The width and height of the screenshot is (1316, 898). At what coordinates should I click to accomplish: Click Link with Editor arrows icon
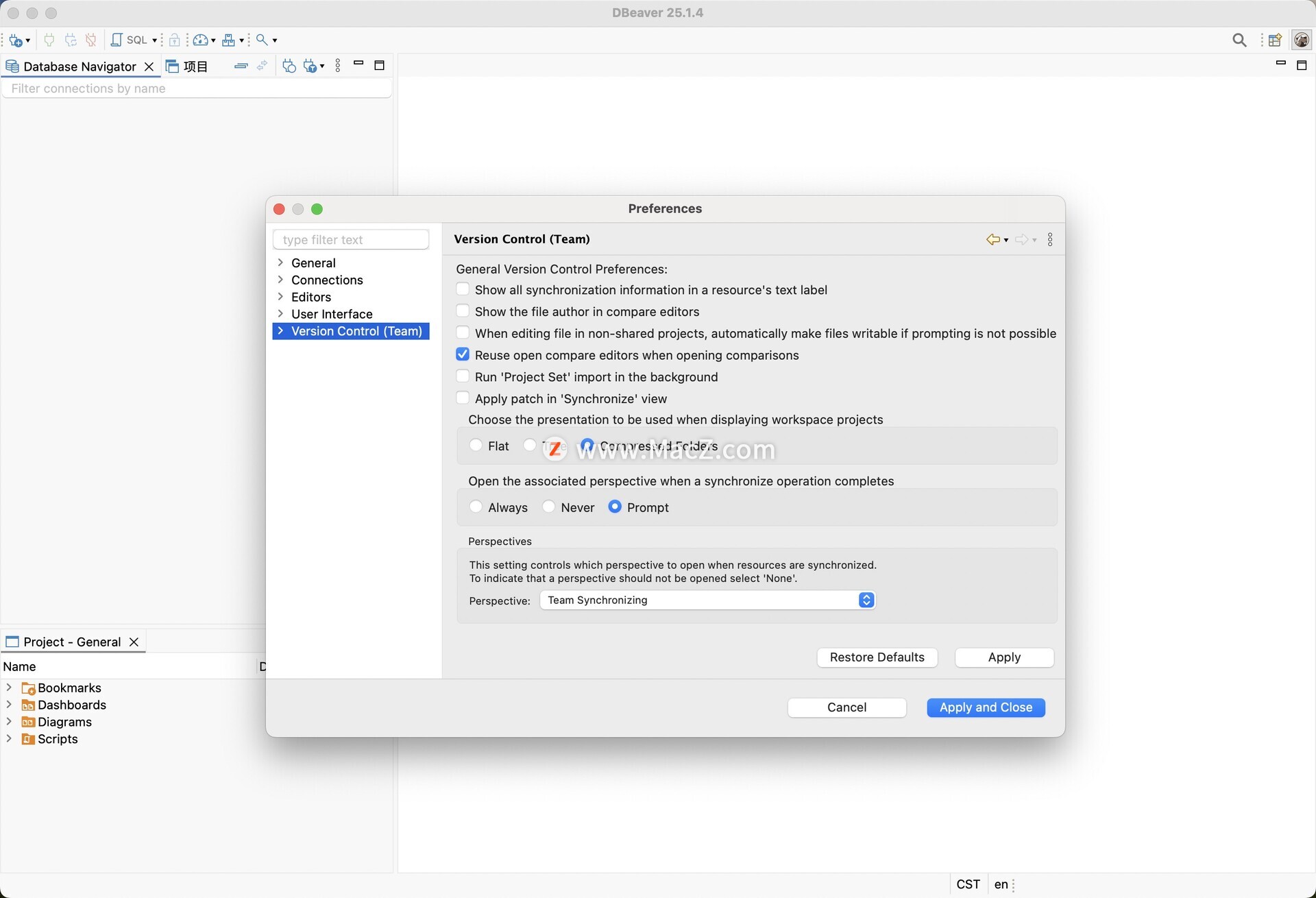coord(262,66)
